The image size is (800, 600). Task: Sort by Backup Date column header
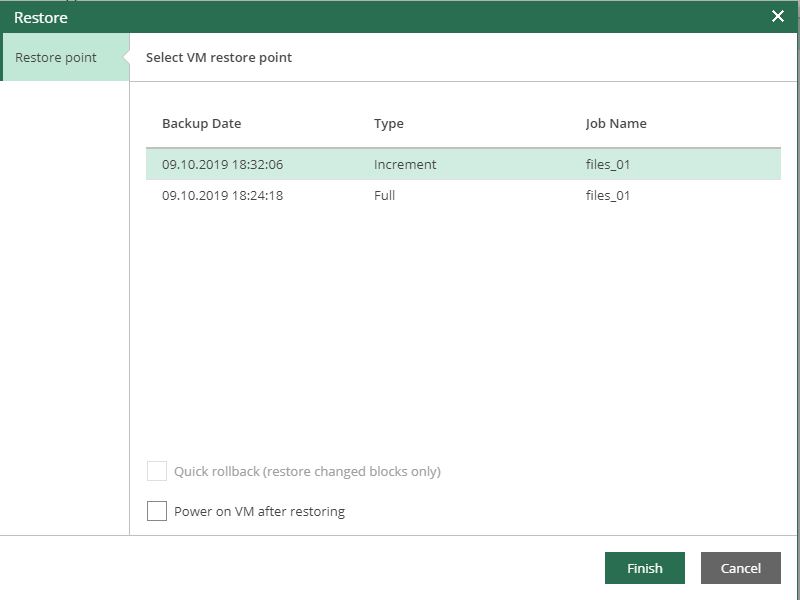click(202, 123)
